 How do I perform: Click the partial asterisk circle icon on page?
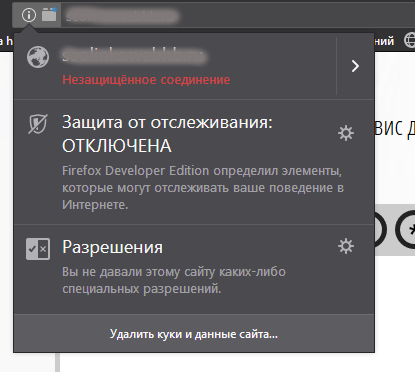406,230
